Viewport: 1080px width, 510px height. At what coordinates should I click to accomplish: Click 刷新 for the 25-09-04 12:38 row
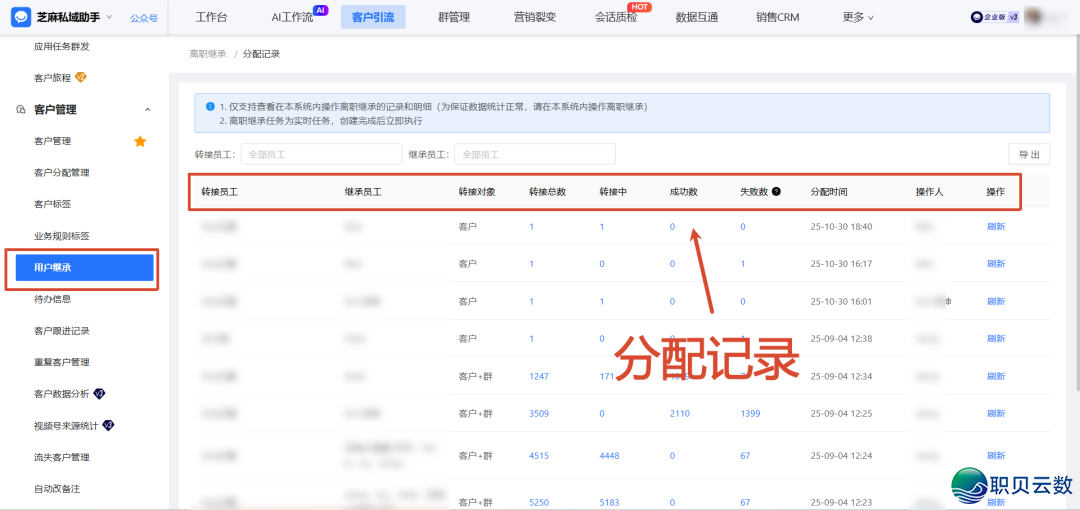pyautogui.click(x=996, y=338)
